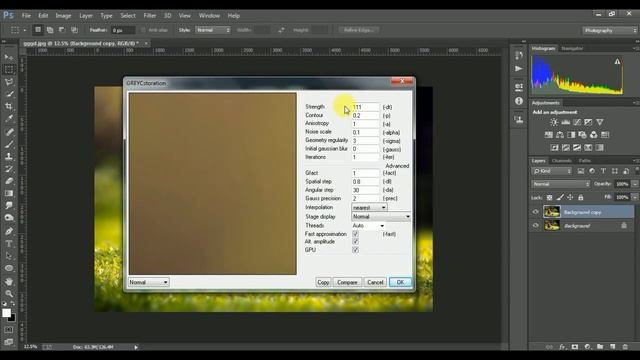Add an Exposure adjustment
The height and width of the screenshot is (360, 640).
click(x=588, y=122)
